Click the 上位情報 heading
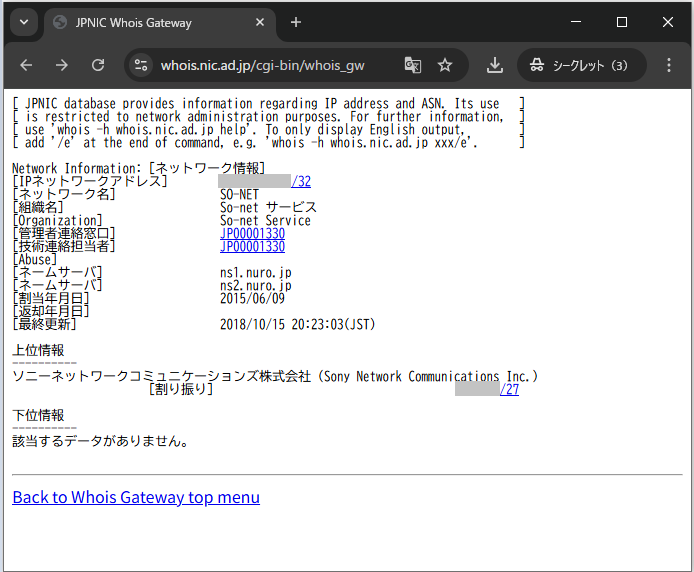This screenshot has height=572, width=694. click(x=39, y=350)
